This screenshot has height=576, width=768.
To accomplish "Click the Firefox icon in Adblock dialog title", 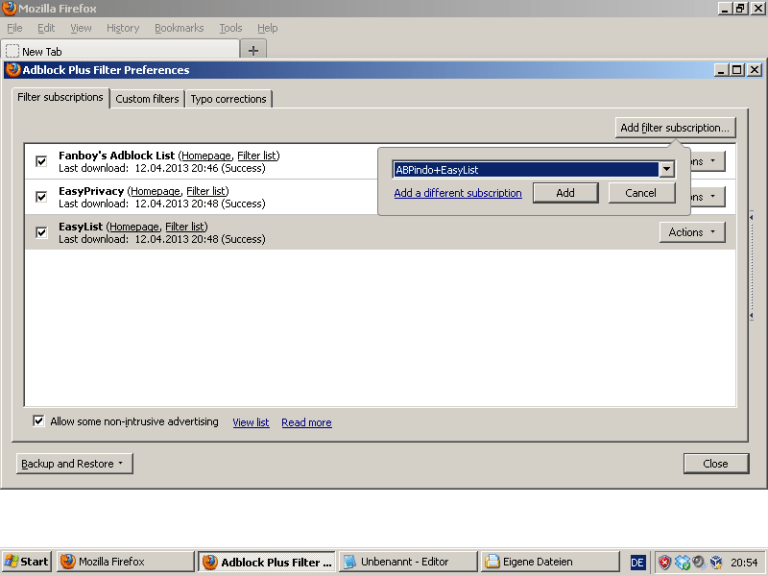I will click(13, 70).
